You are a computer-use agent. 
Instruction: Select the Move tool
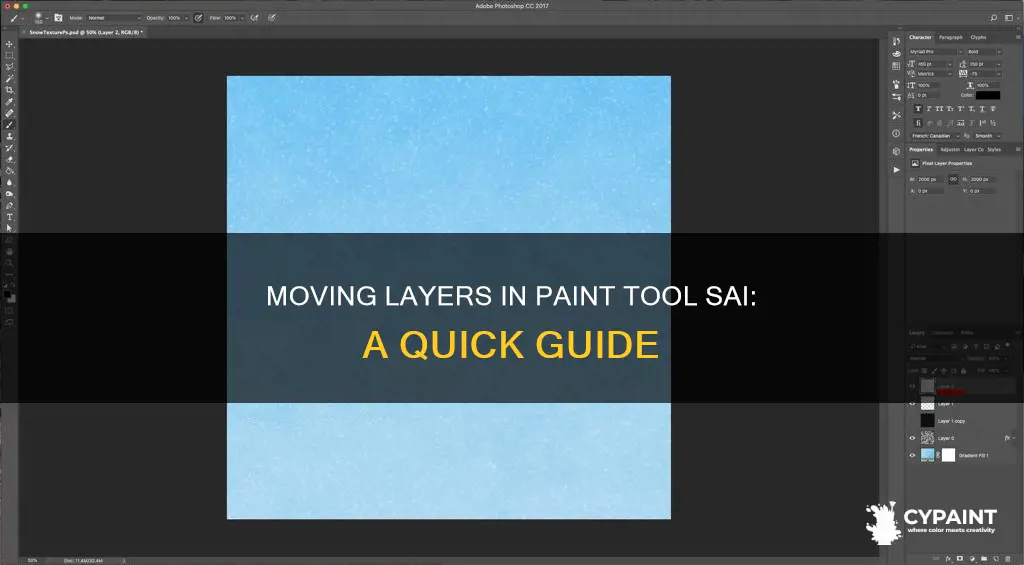click(x=9, y=44)
